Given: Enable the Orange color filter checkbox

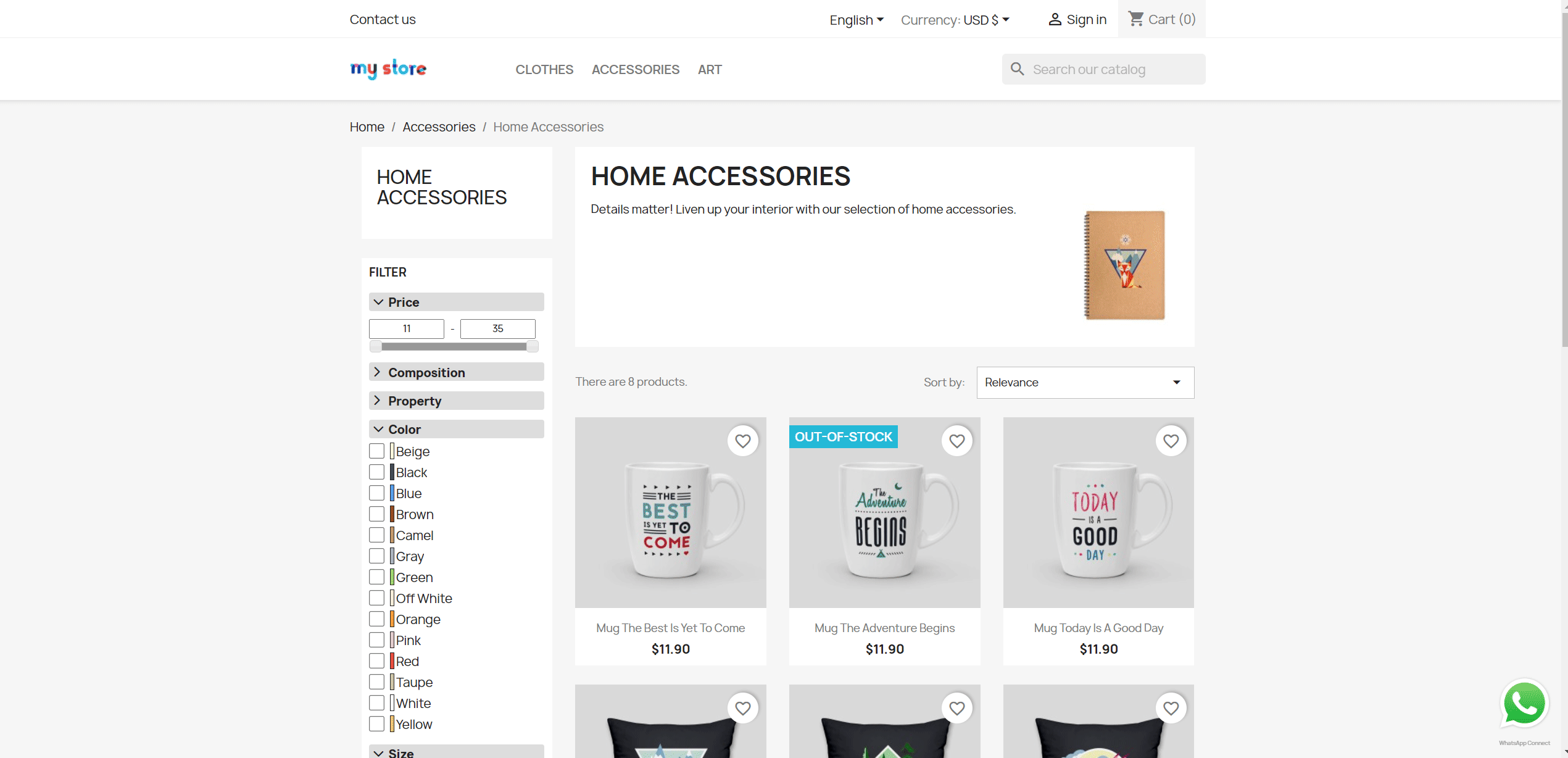Looking at the screenshot, I should click(376, 619).
